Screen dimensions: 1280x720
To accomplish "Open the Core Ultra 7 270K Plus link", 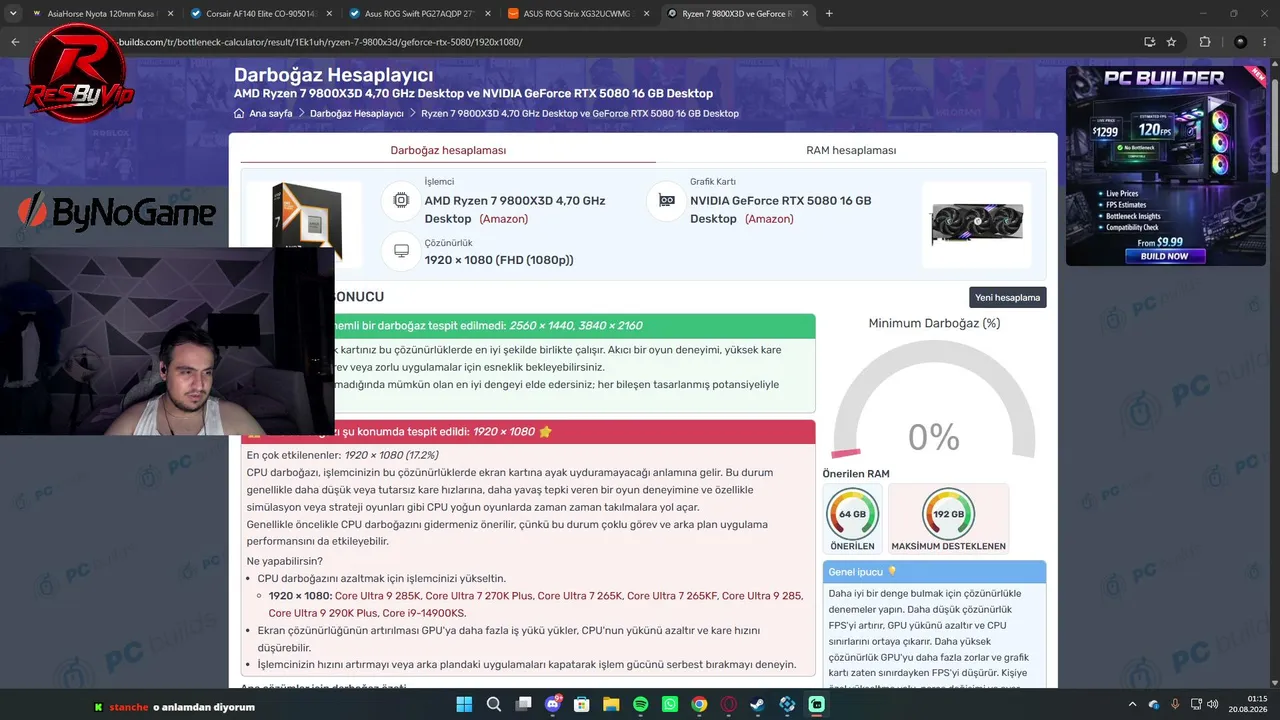I will 479,596.
